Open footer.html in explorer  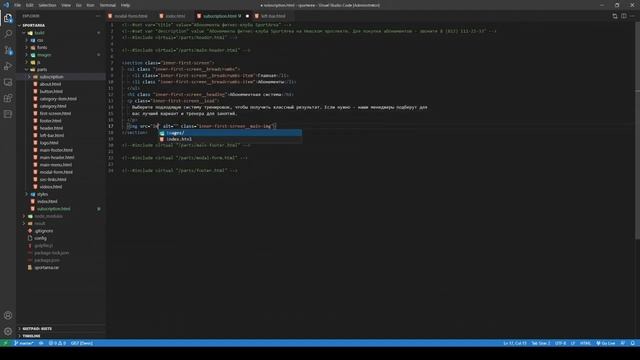click(x=50, y=121)
